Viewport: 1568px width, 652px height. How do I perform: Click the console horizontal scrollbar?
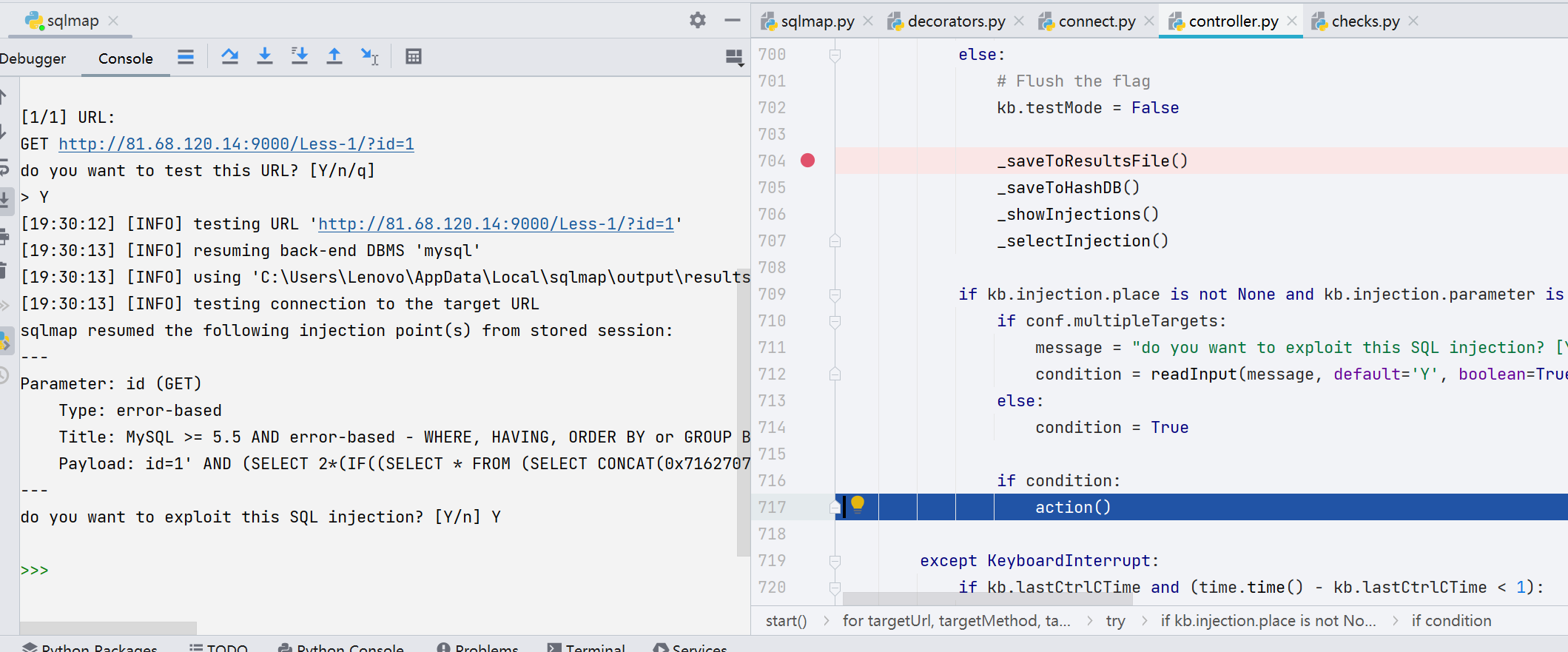point(108,628)
